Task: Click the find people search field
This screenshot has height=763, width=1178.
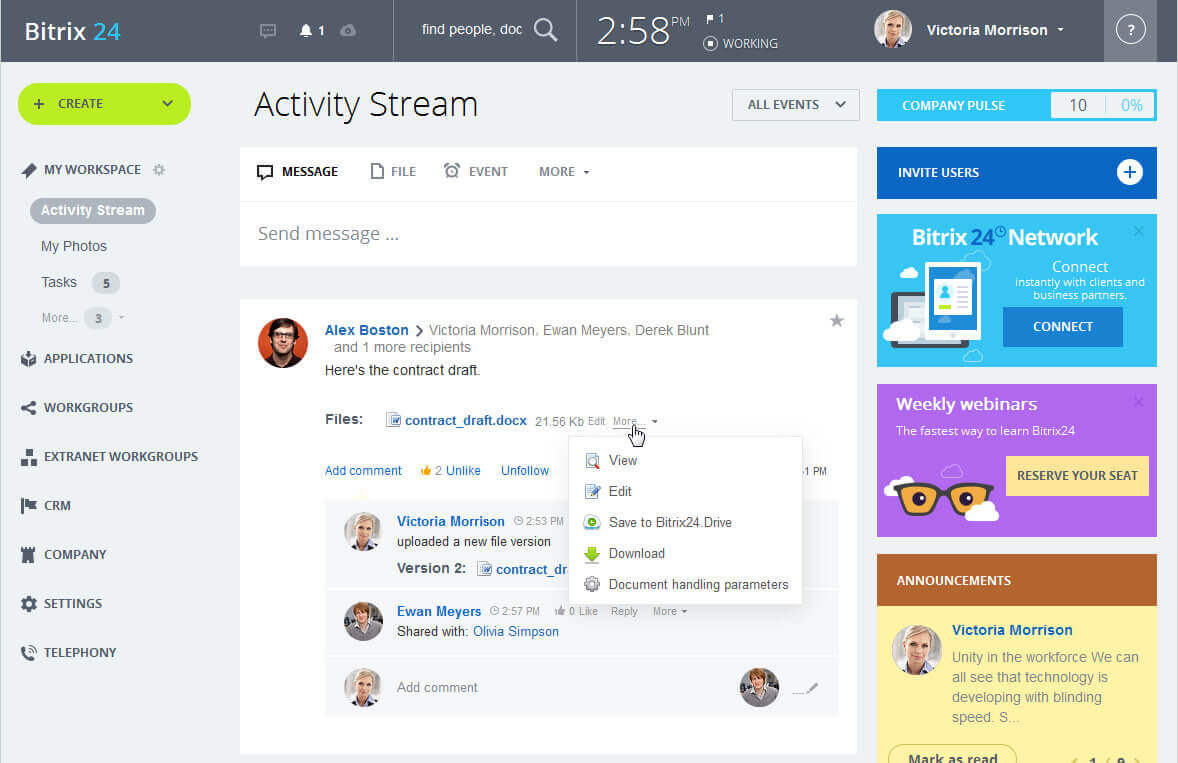Action: pyautogui.click(x=472, y=29)
